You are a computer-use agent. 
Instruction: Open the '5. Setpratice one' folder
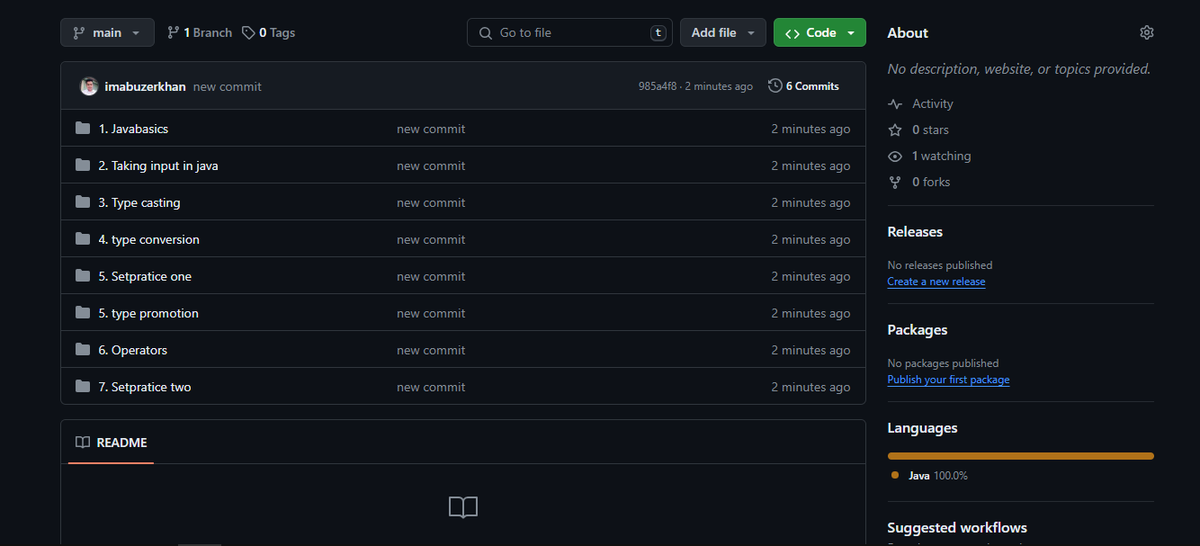coord(145,277)
